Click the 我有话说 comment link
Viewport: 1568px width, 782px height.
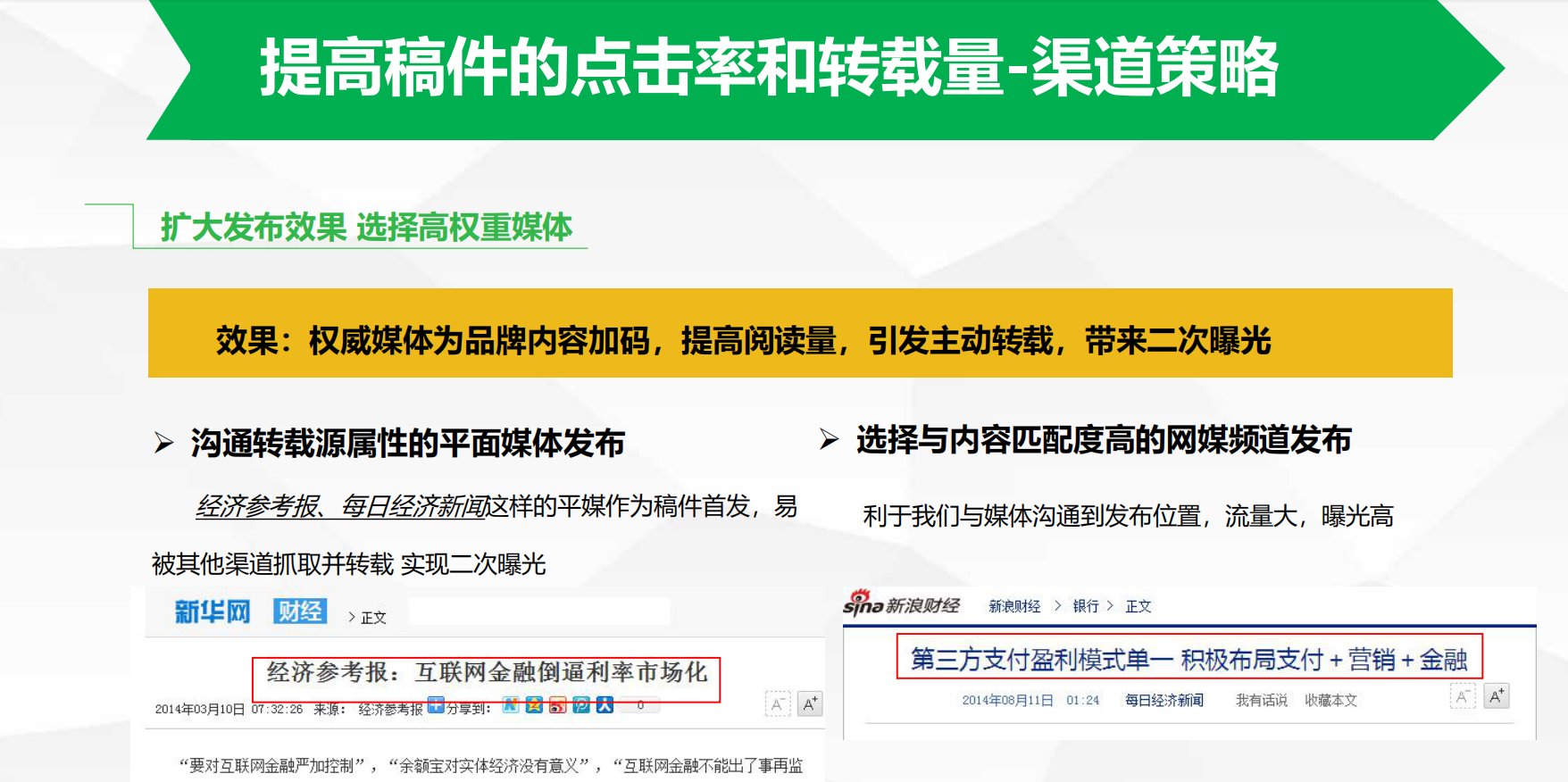point(1261,701)
